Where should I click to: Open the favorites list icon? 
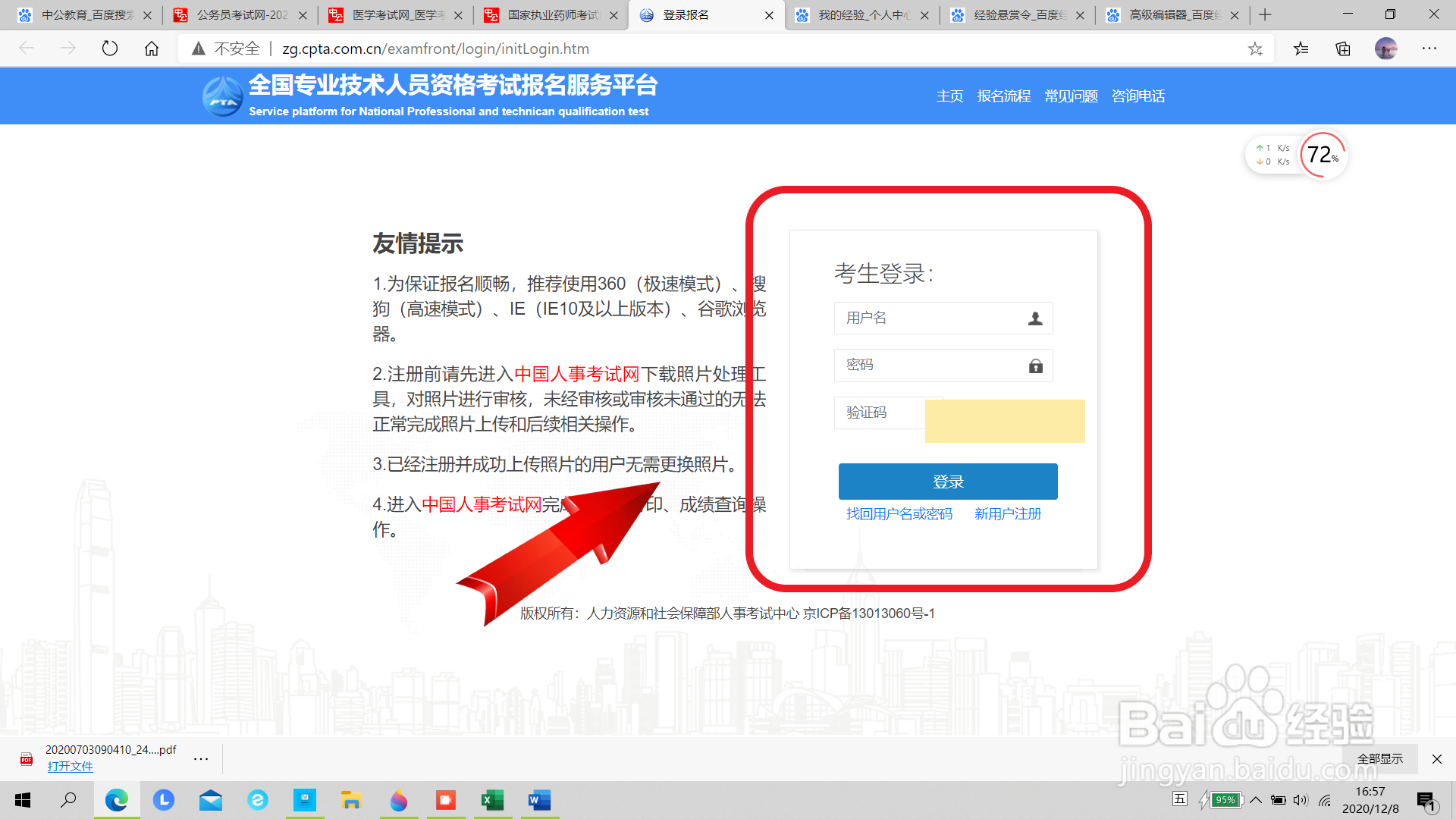pos(1301,49)
